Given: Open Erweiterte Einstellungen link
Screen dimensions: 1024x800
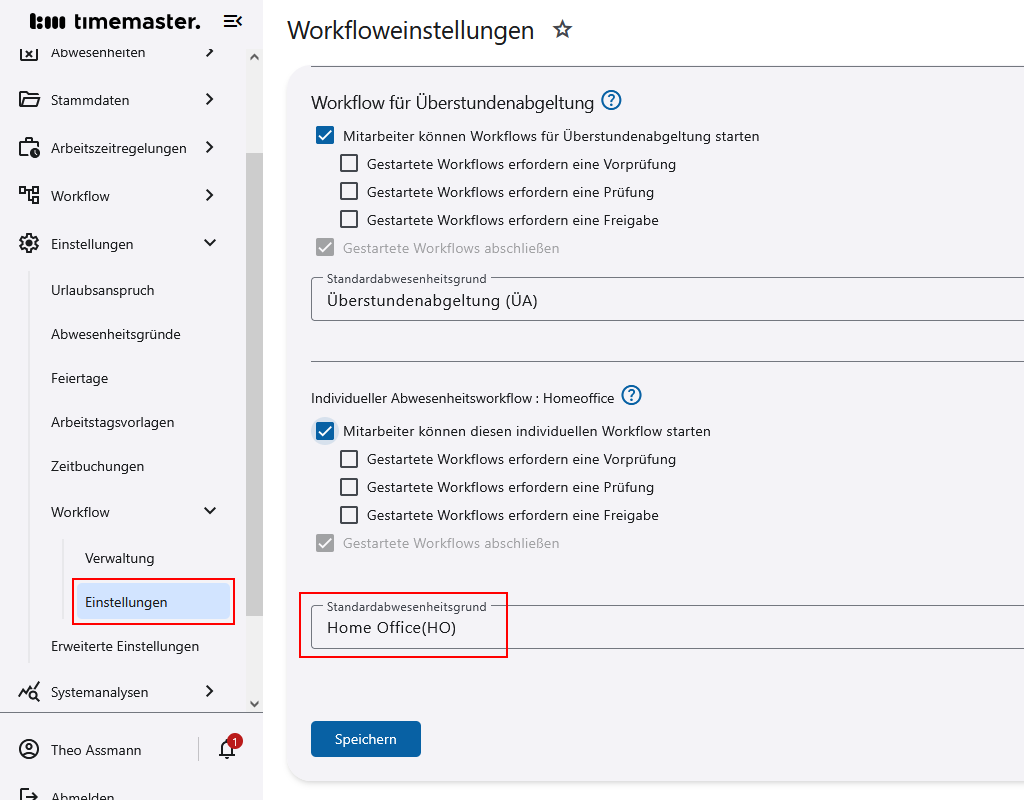Looking at the screenshot, I should 125,647.
